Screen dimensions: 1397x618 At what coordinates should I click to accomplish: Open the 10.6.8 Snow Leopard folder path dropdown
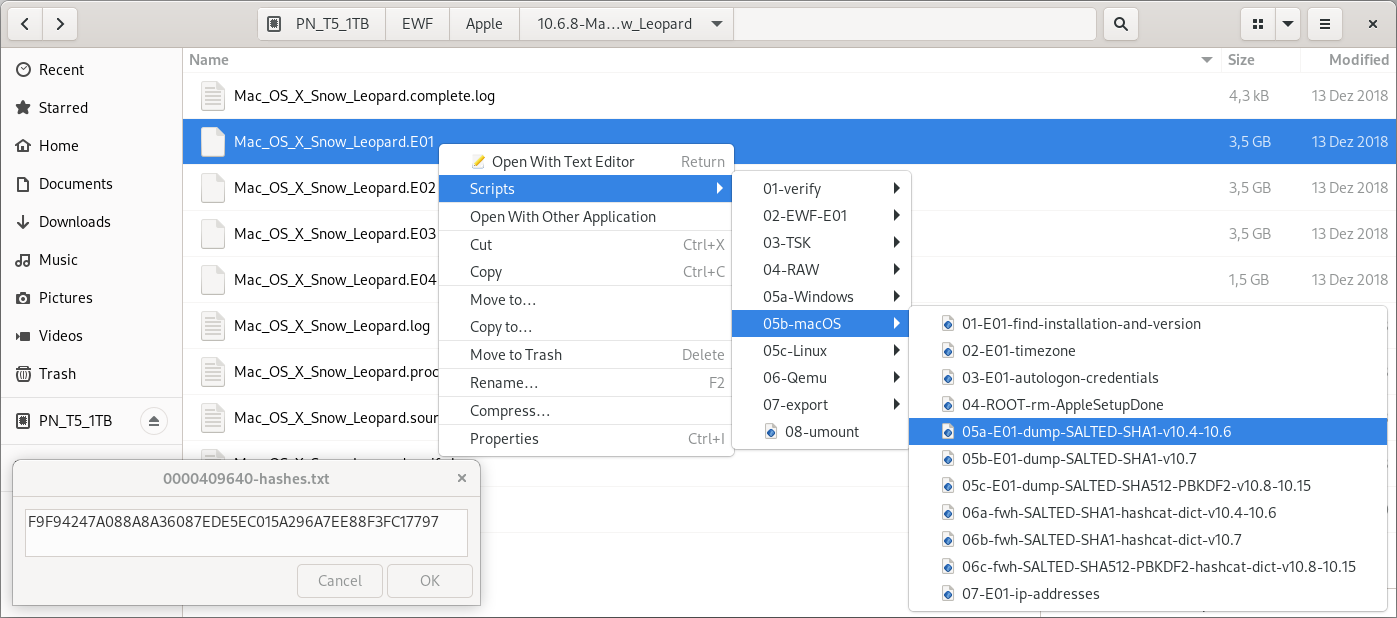[627, 24]
